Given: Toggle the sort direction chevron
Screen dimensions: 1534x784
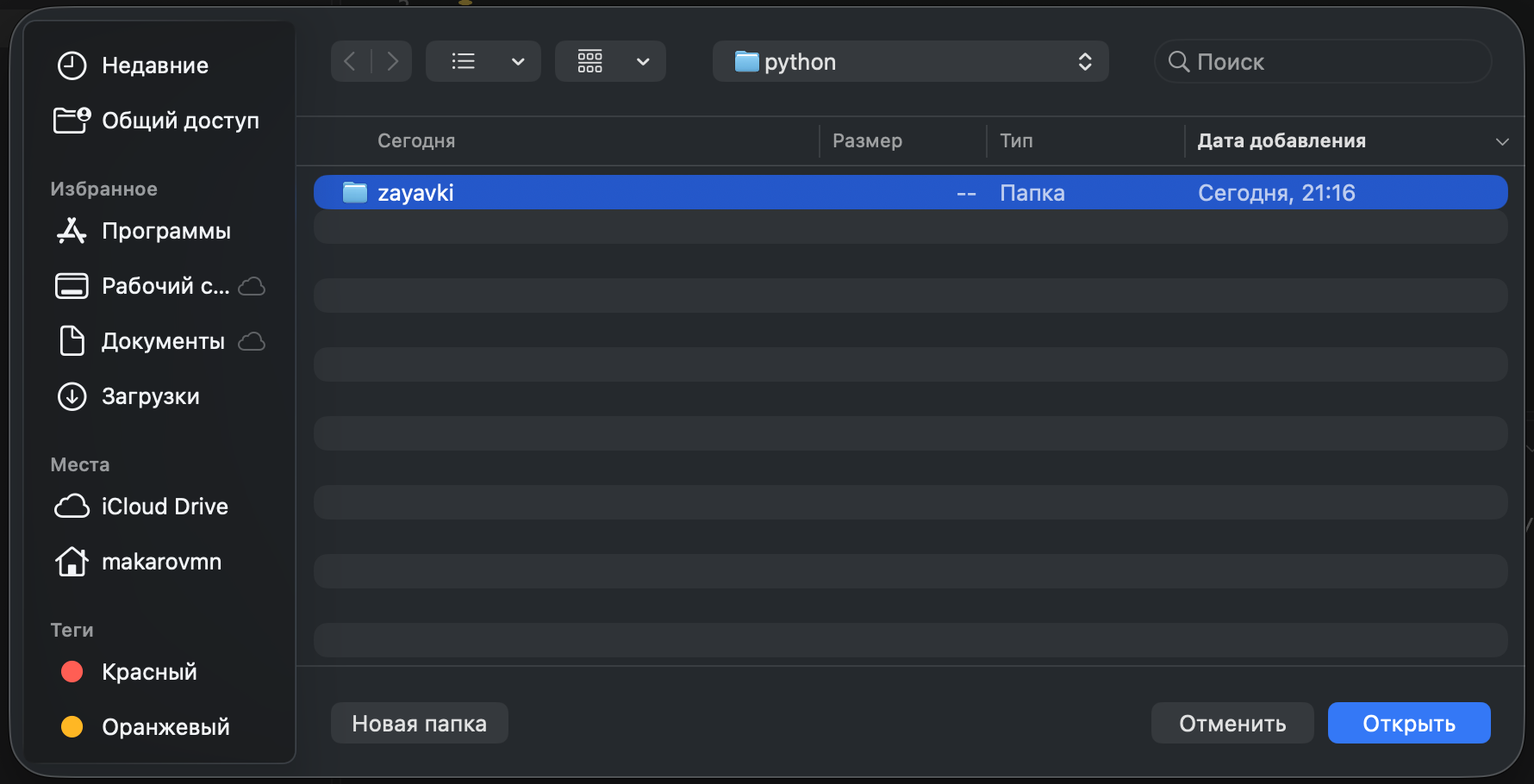Looking at the screenshot, I should (1502, 141).
